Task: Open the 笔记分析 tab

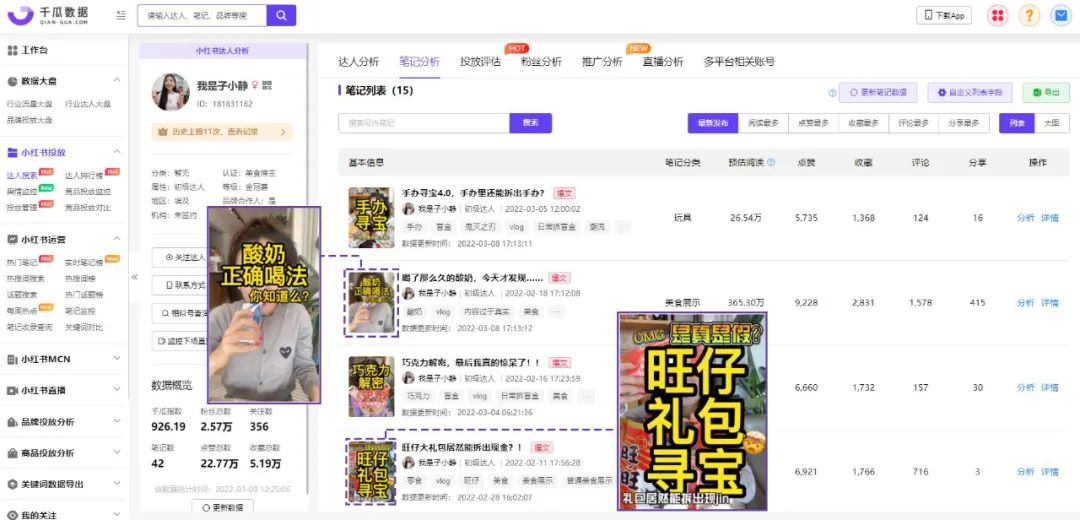Action: click(419, 61)
